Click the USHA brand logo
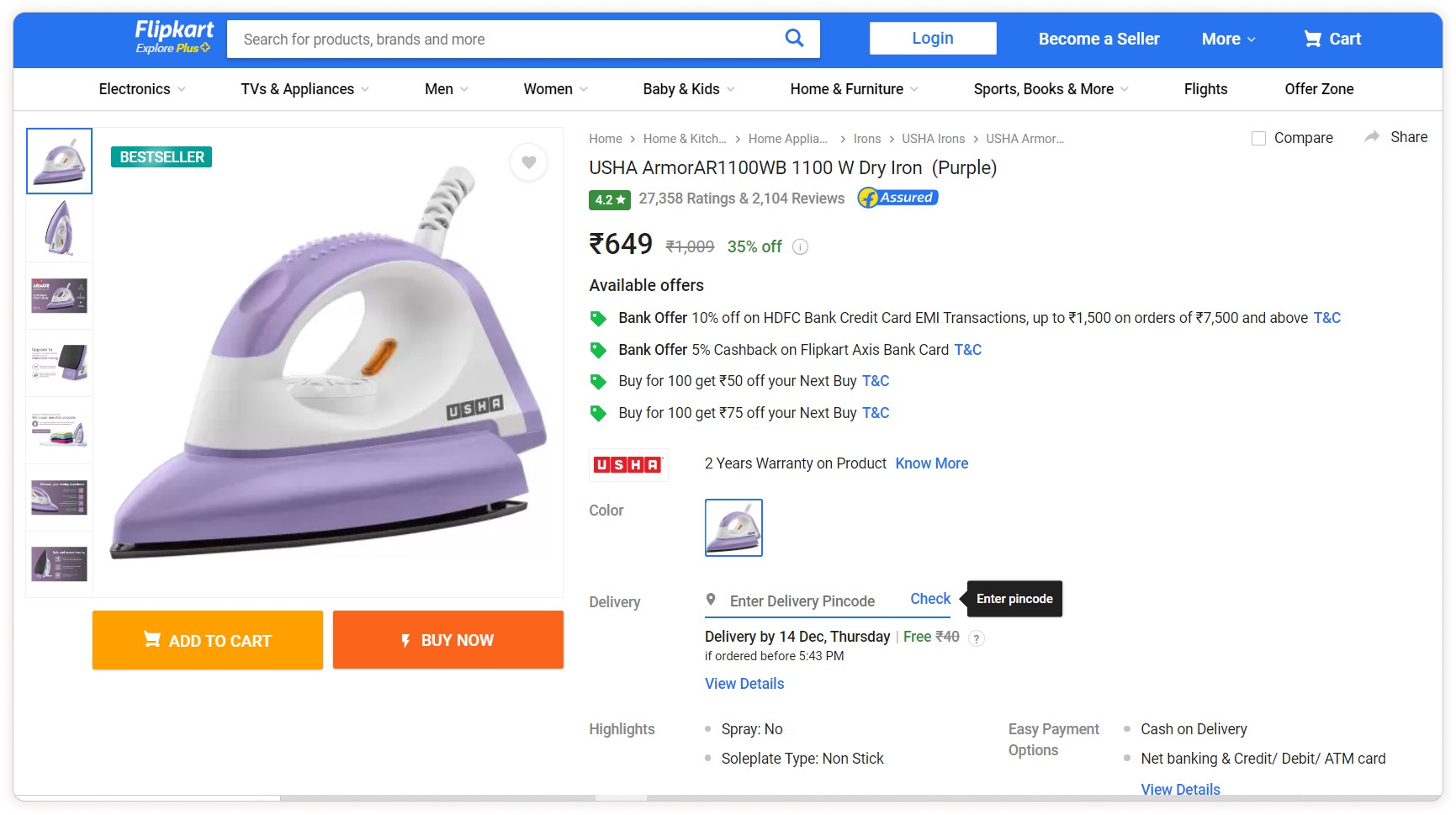Viewport: 1456px width, 815px height. [628, 464]
